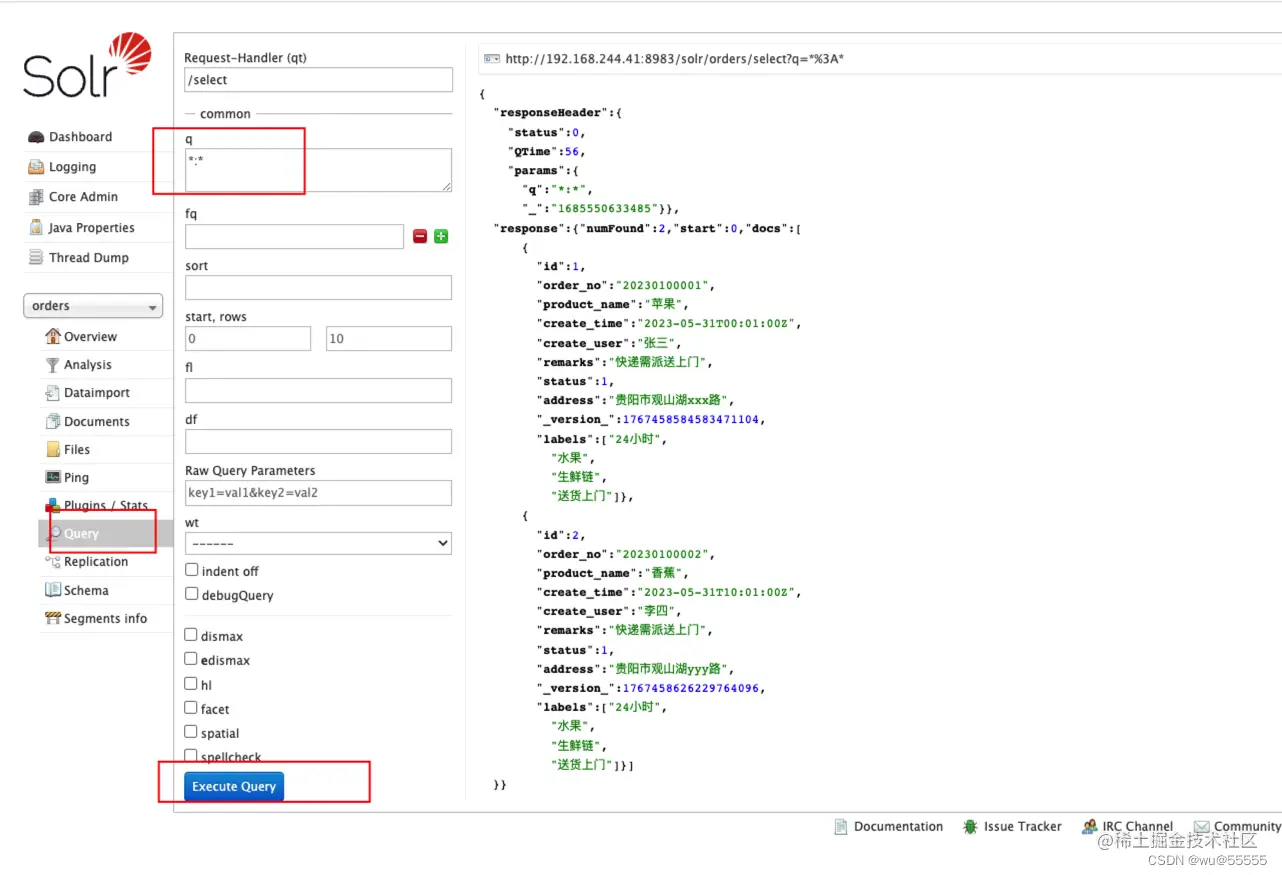Click the sort input field

pos(318,288)
